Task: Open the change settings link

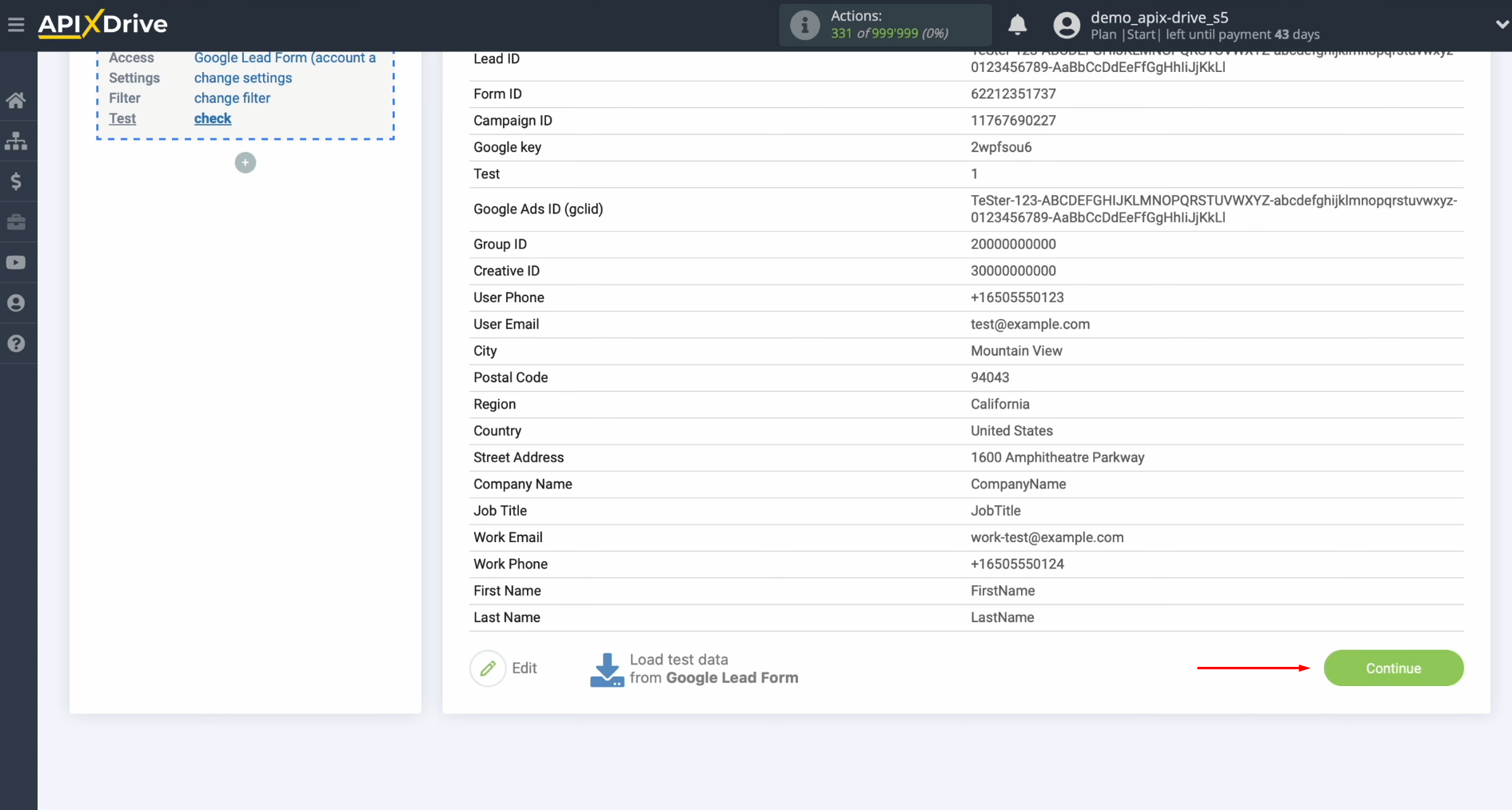Action: point(242,78)
